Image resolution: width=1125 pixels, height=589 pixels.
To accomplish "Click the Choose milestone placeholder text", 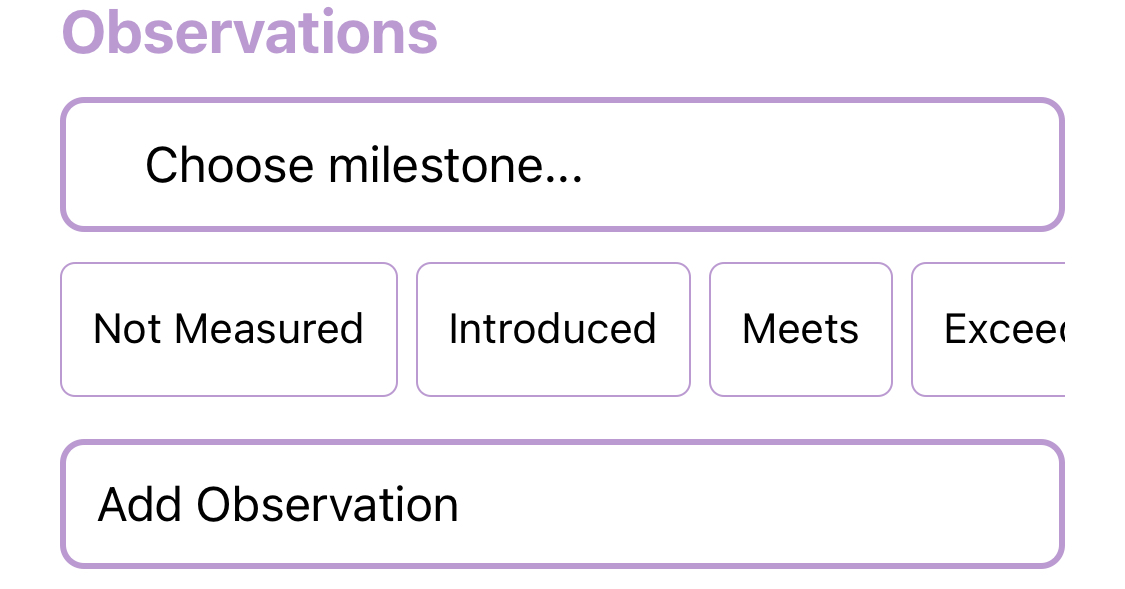I will point(364,166).
